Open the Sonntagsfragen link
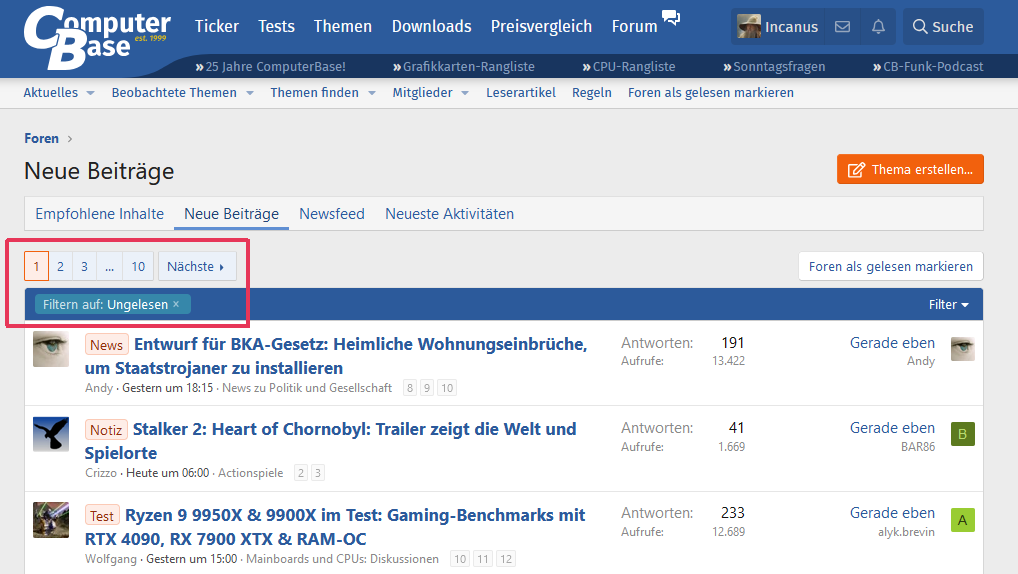The image size is (1018, 574). (774, 66)
